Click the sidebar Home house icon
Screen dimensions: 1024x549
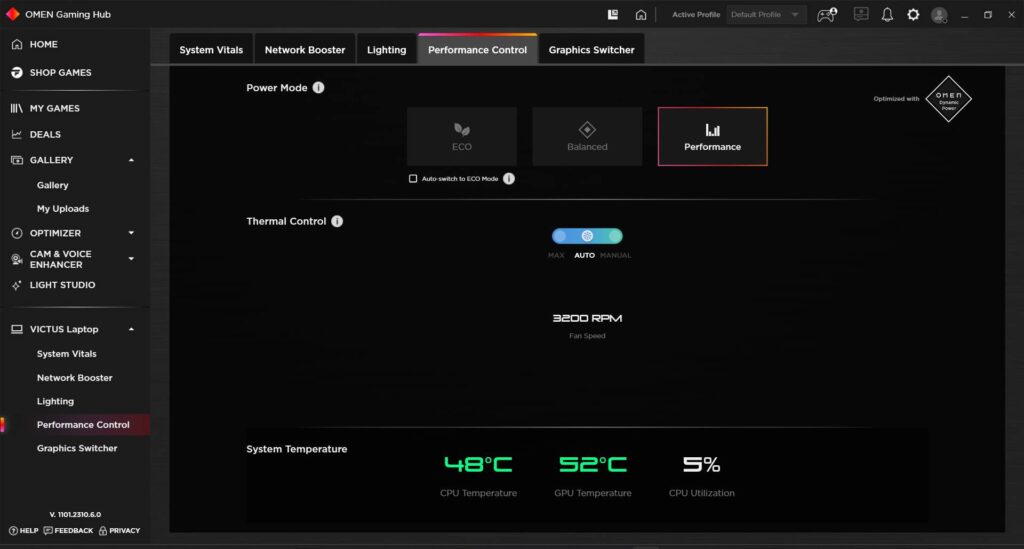pyautogui.click(x=17, y=44)
